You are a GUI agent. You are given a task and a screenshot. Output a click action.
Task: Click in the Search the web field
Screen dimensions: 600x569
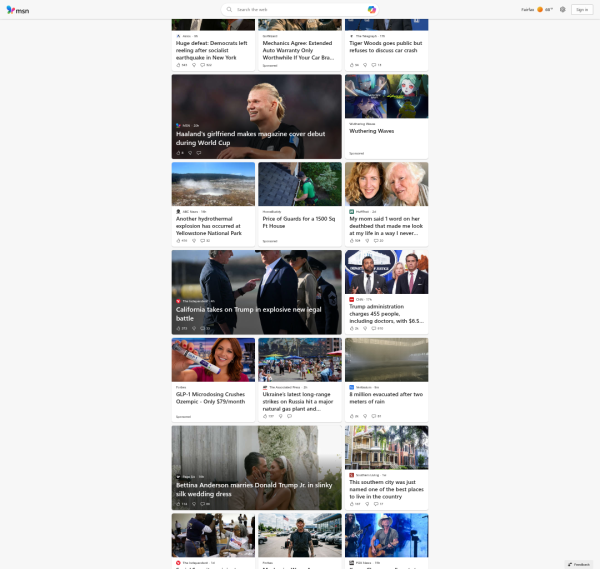(298, 10)
